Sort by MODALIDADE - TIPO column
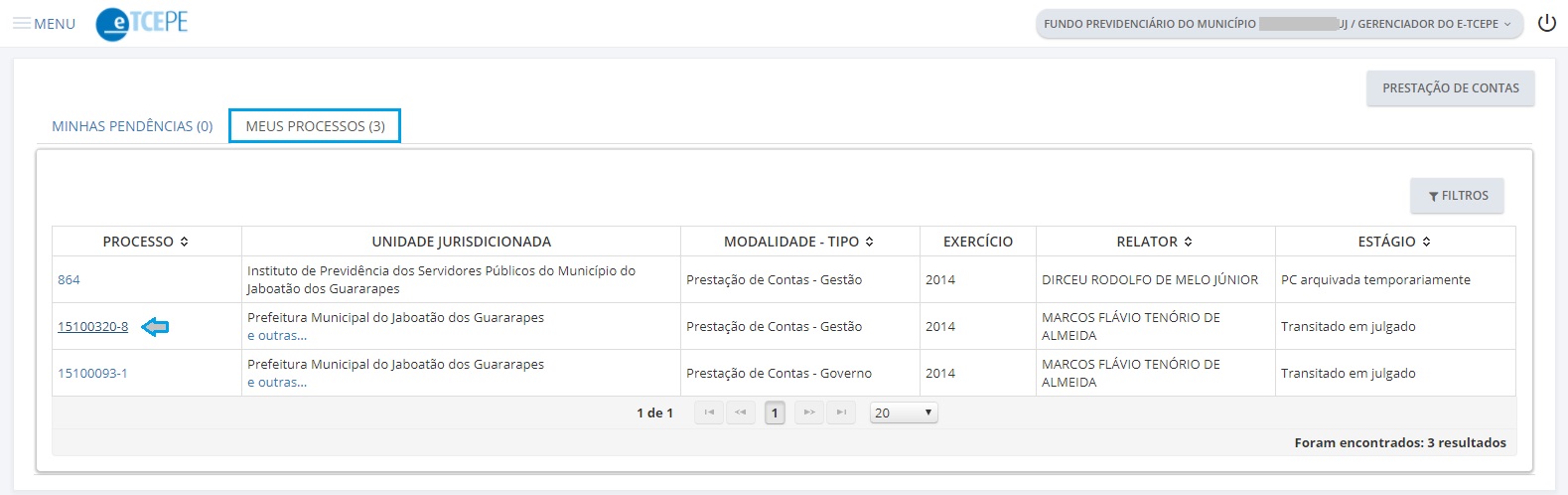 coord(870,242)
